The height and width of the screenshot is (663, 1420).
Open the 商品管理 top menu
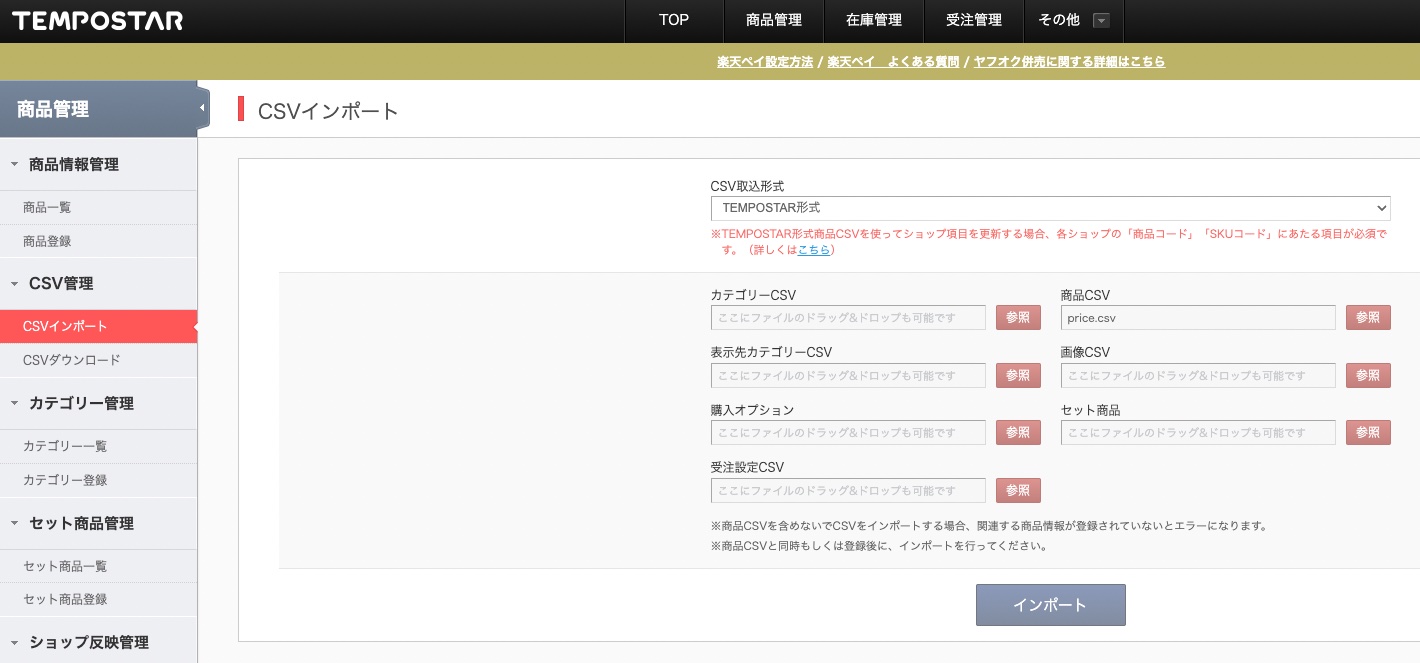coord(774,21)
